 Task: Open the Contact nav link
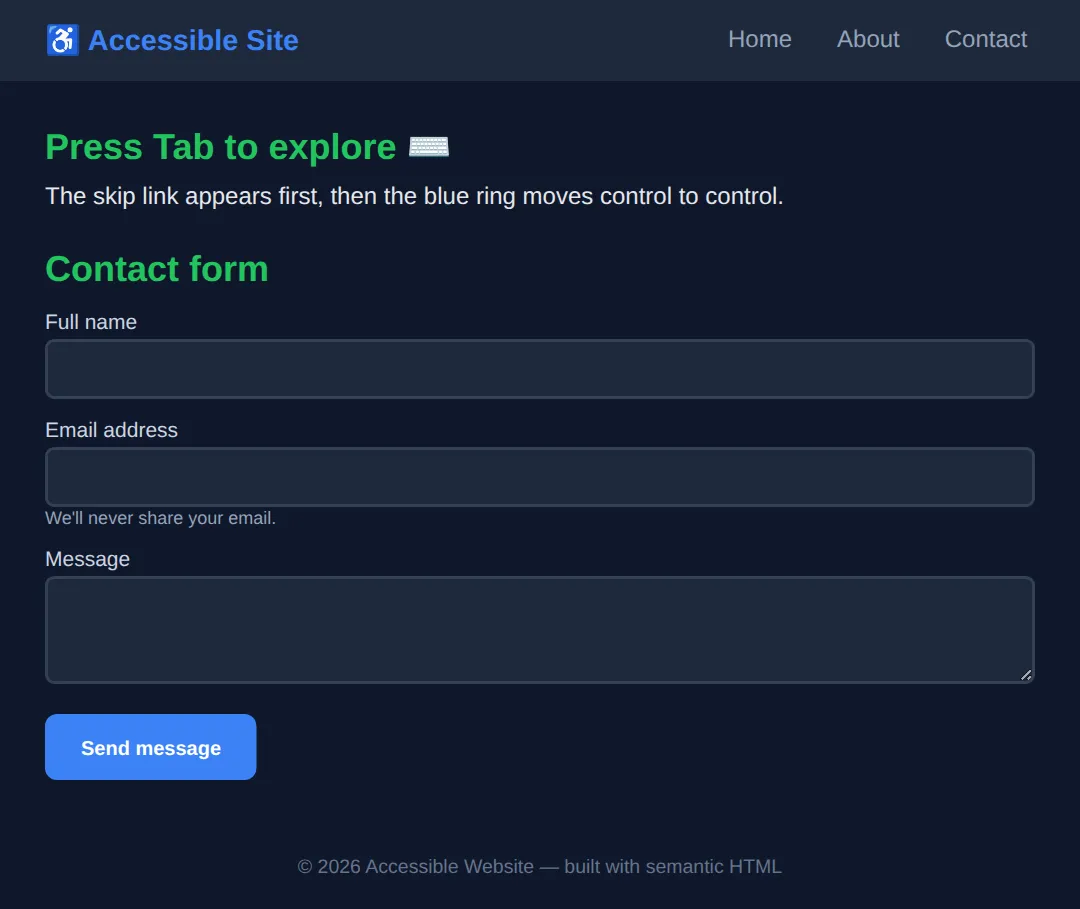pos(986,39)
